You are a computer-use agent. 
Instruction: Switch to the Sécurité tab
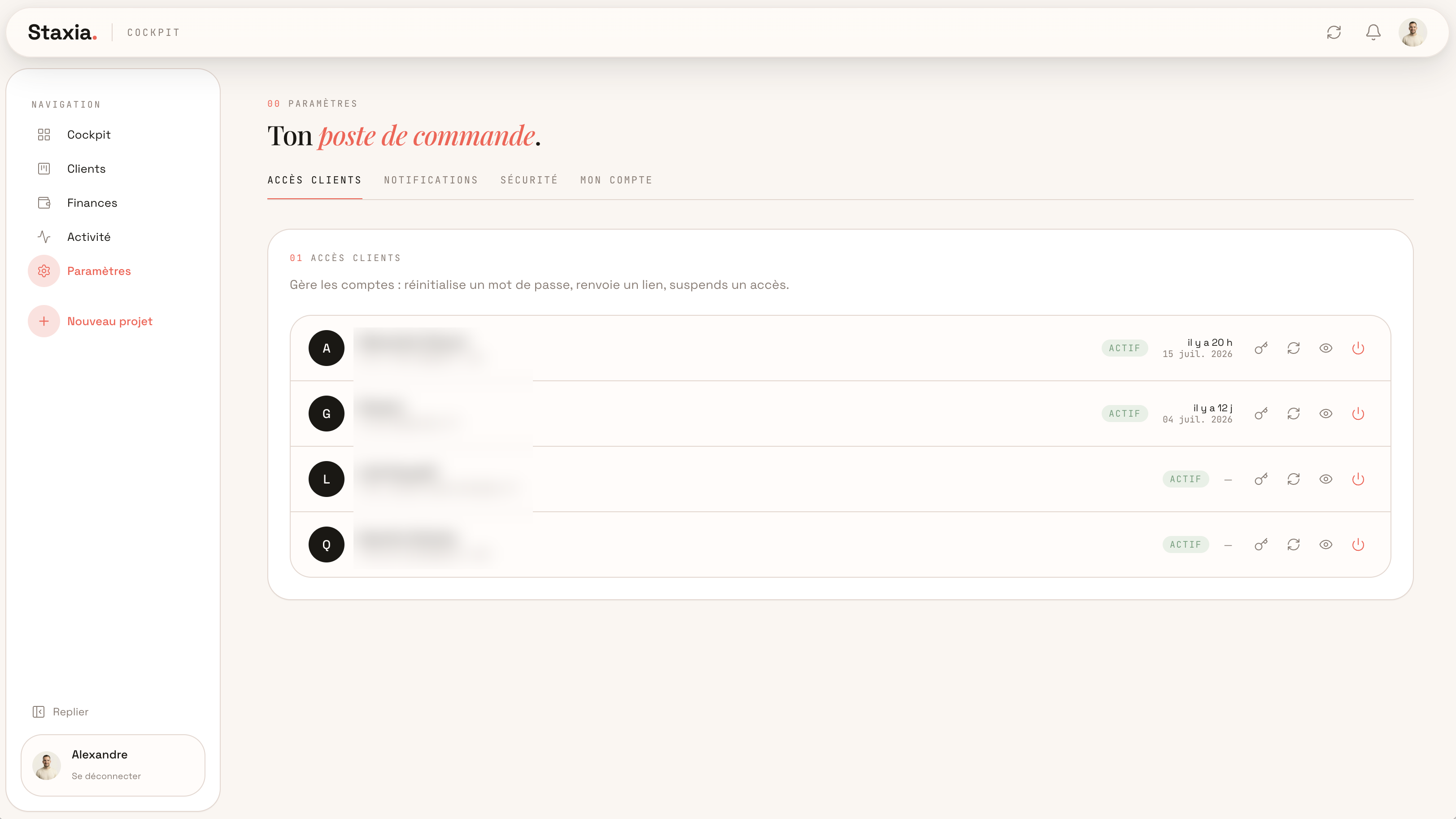[529, 180]
